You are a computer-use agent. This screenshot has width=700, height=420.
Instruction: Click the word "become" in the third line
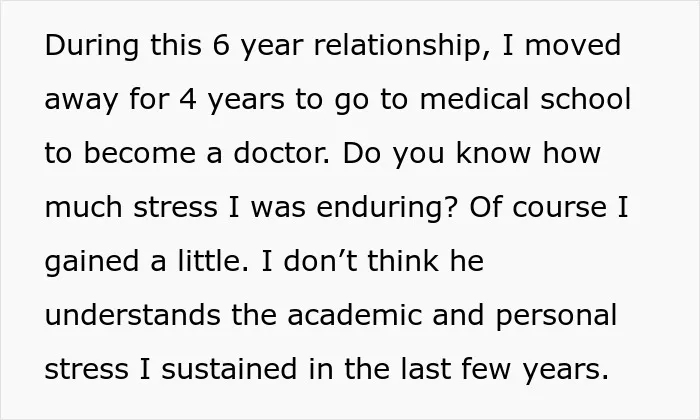click(140, 152)
